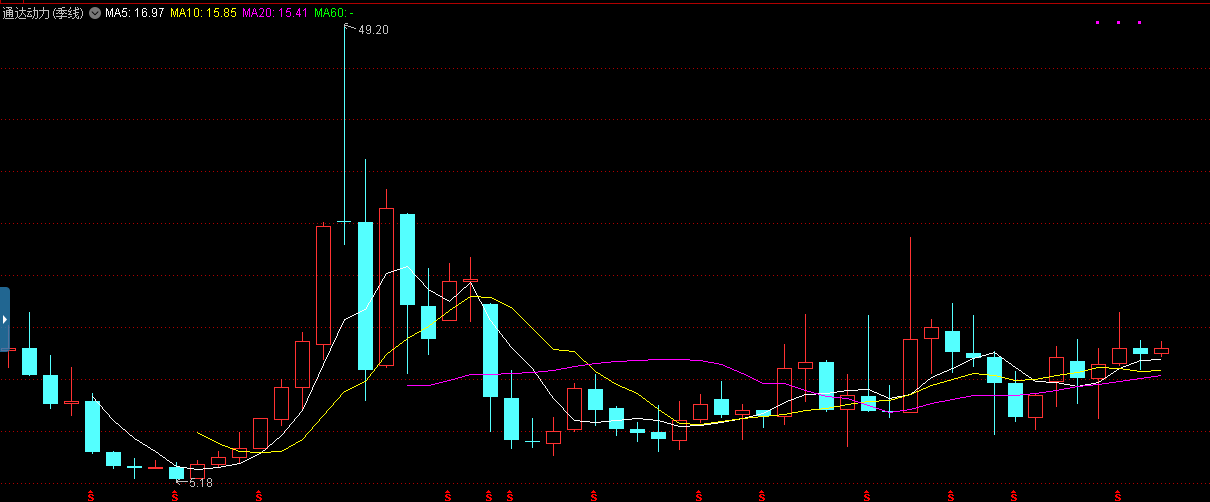Click the MA5: 16.97 indicator label
This screenshot has height=502, width=1210.
134,14
